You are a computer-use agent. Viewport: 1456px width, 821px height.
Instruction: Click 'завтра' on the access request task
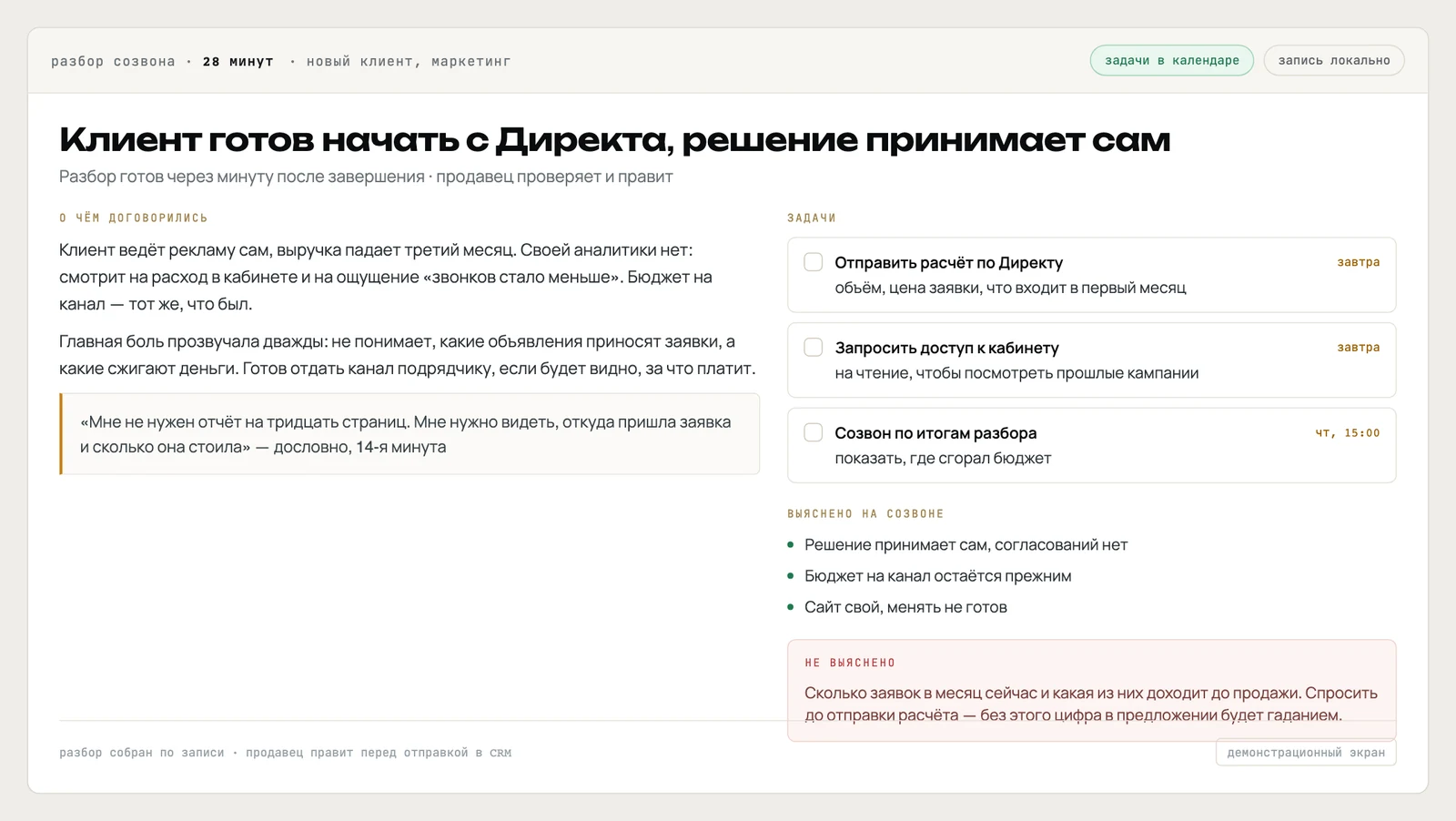[x=1359, y=348]
